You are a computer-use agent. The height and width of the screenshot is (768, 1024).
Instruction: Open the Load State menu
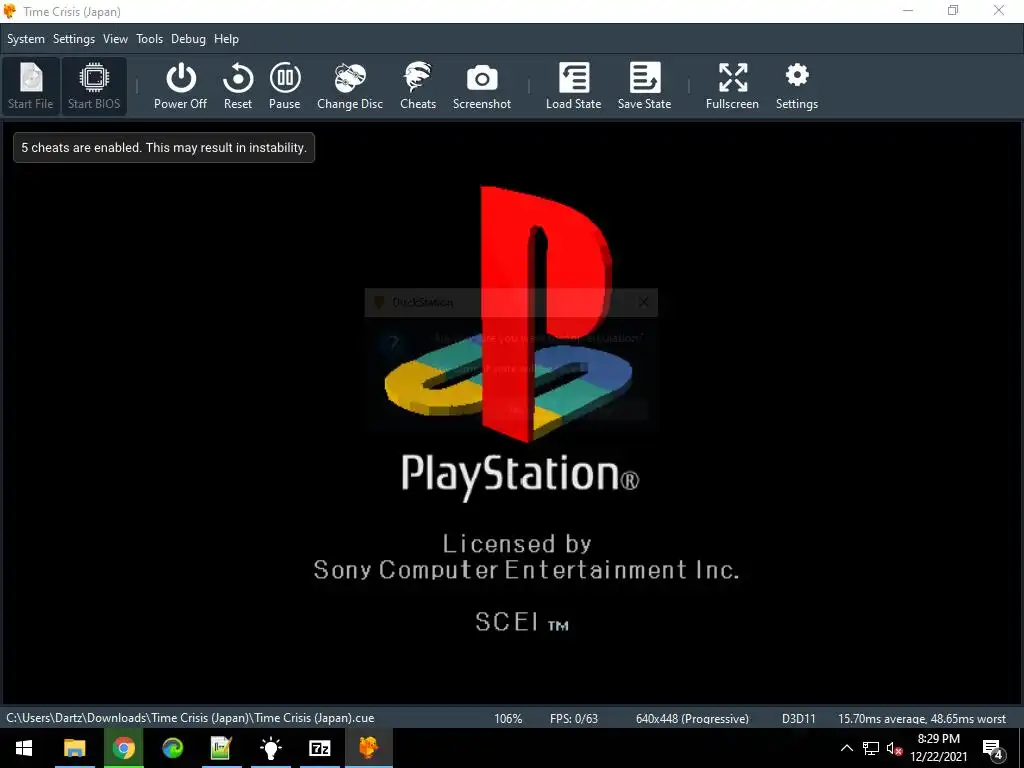573,86
